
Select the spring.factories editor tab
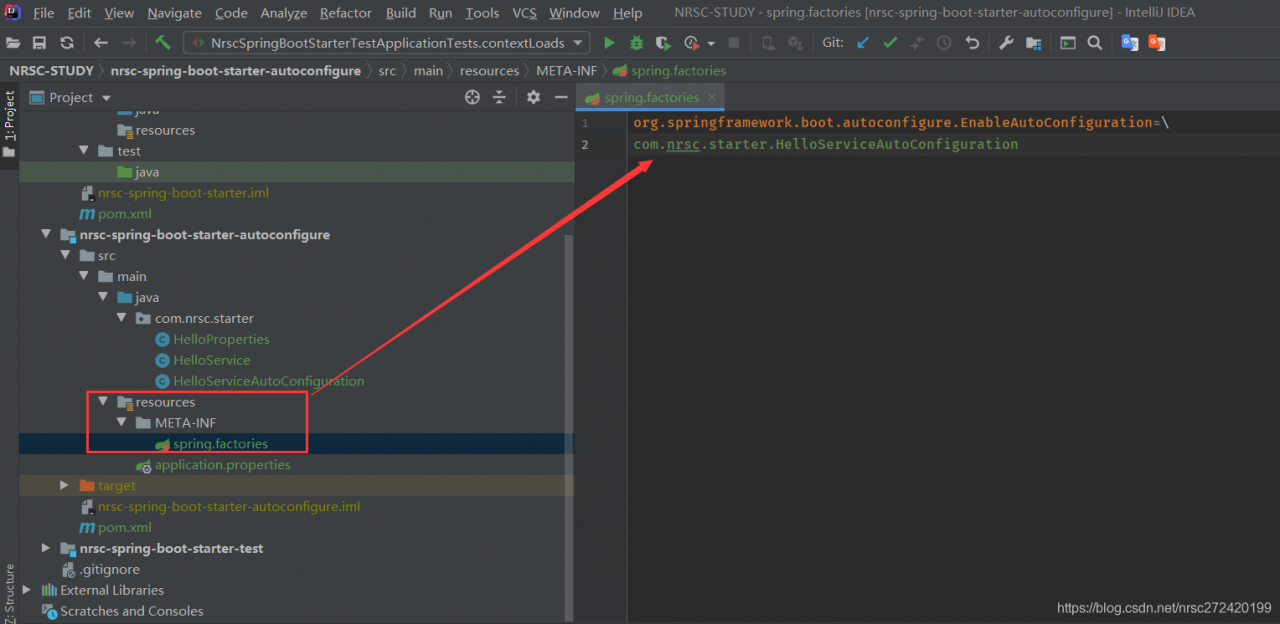tap(650, 97)
